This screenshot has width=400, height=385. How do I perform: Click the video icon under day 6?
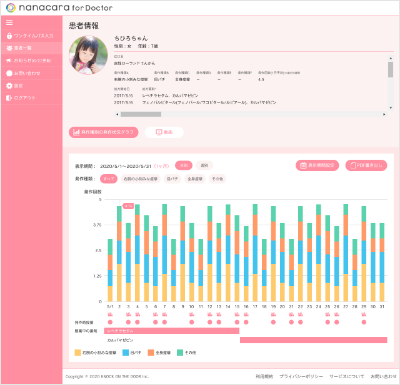155,314
